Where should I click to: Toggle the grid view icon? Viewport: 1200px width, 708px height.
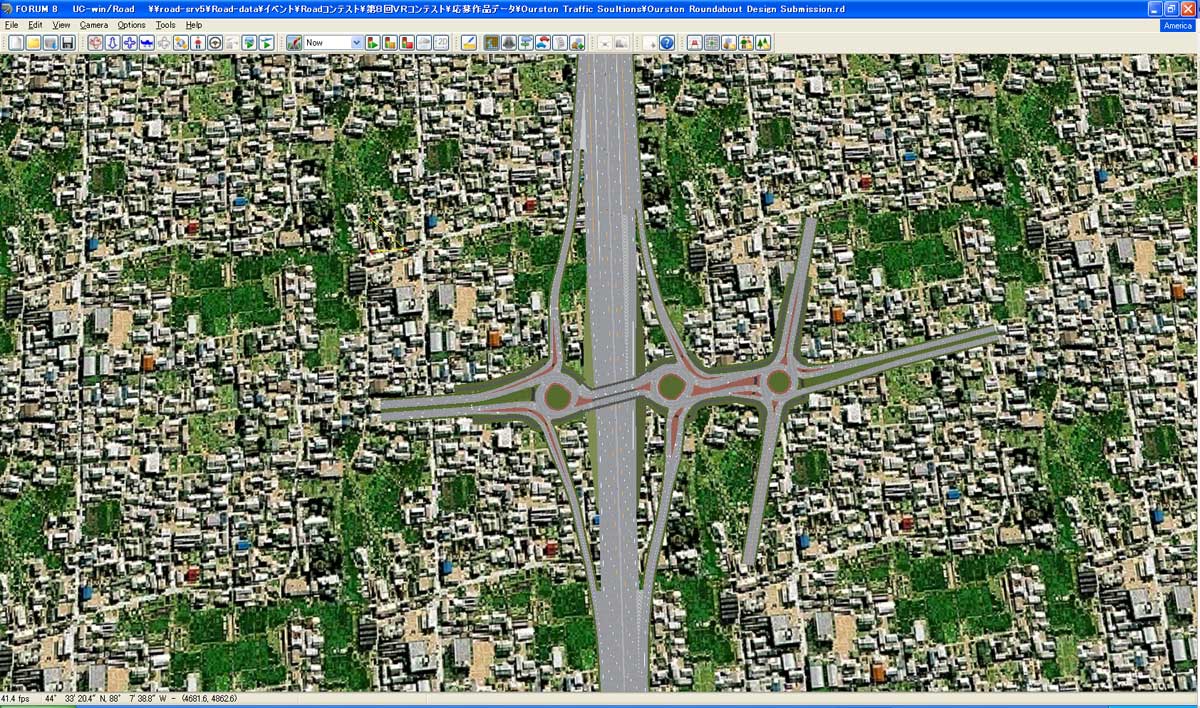(x=712, y=43)
